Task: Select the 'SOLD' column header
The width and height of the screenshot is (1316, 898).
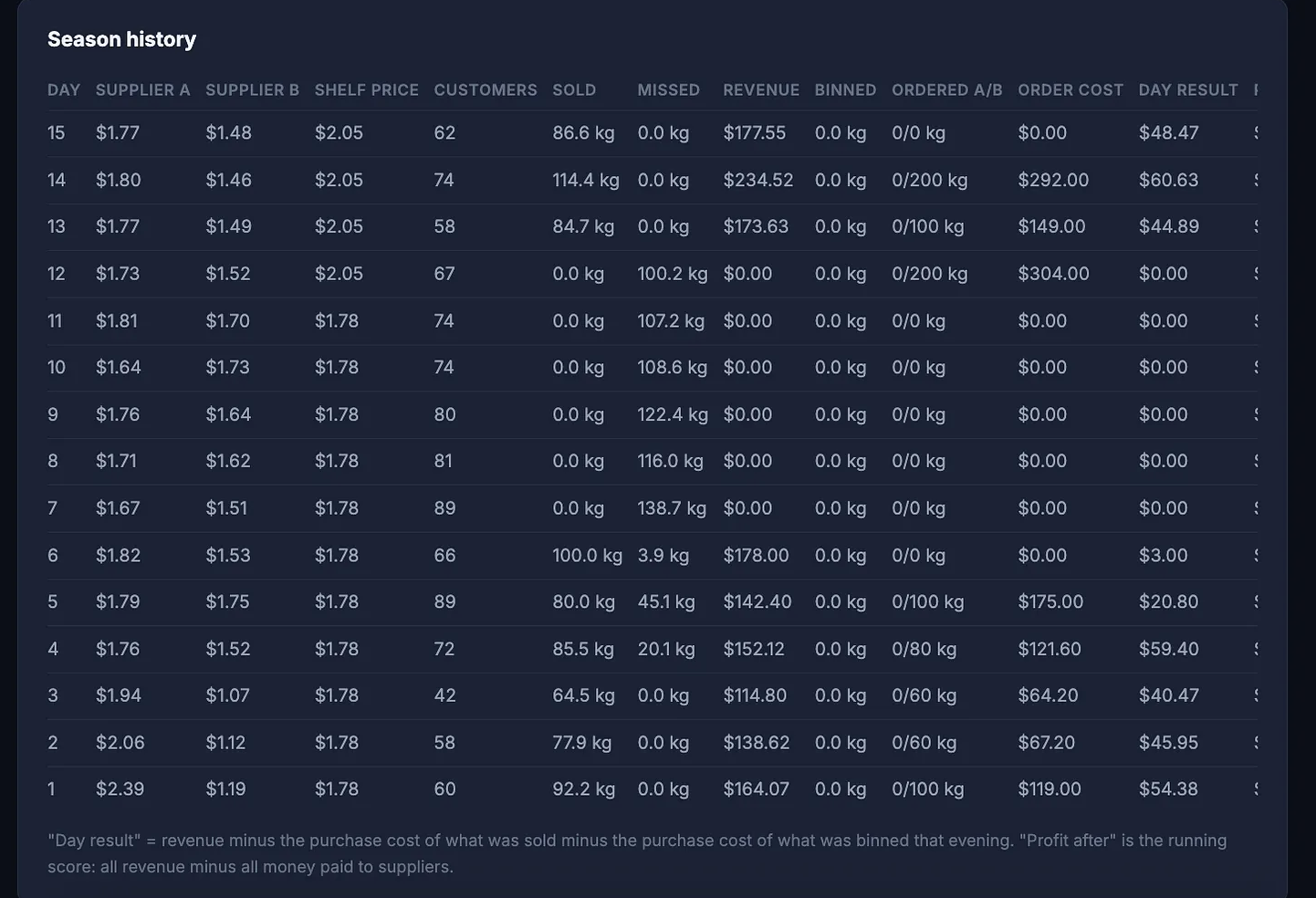Action: point(574,90)
